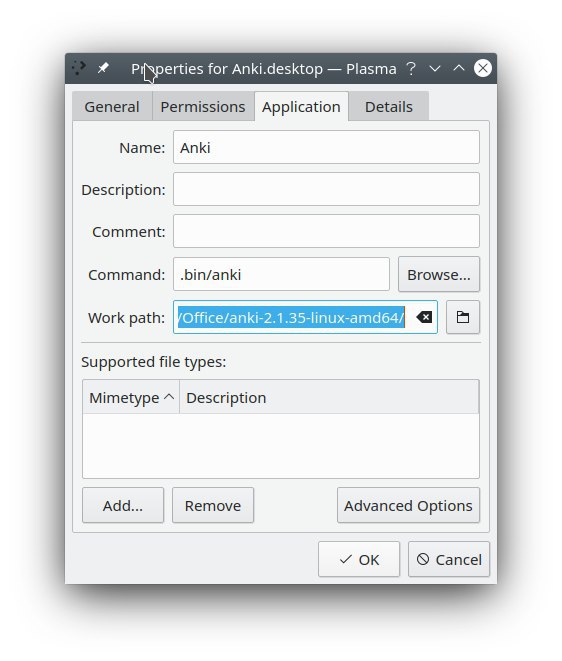This screenshot has width=562, height=661.
Task: Click the Command field with .bin/anki
Action: tap(281, 274)
